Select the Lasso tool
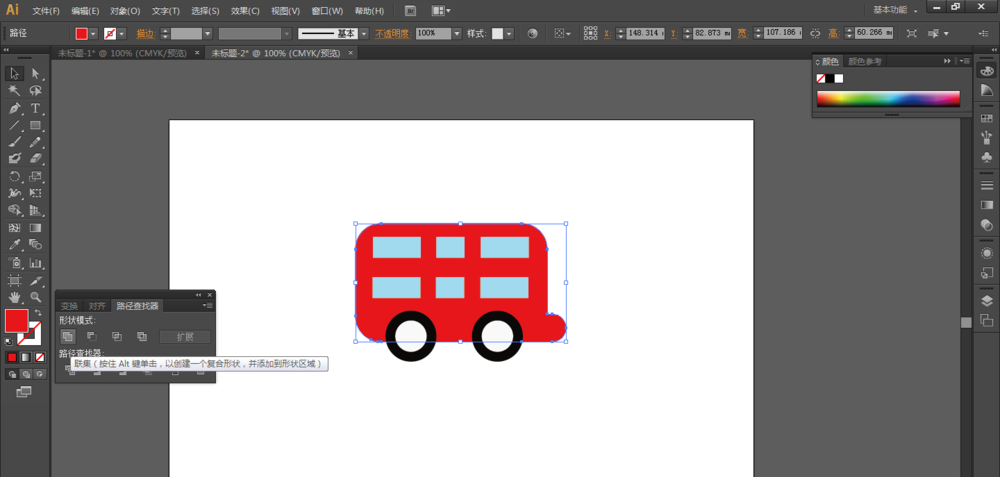 pyautogui.click(x=35, y=91)
